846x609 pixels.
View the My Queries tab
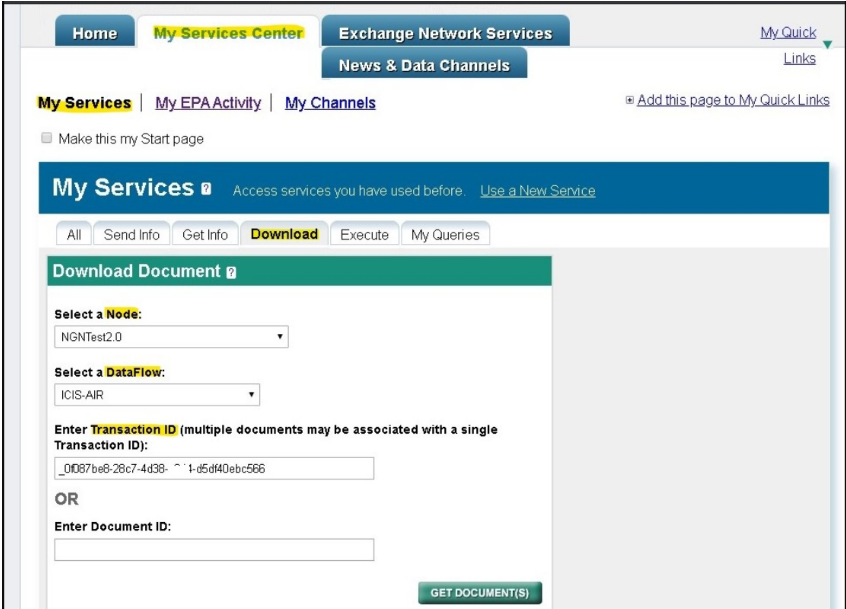click(x=445, y=235)
